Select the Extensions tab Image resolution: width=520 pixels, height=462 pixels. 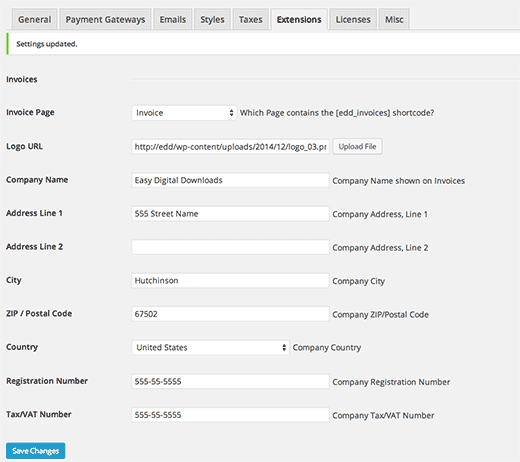299,19
